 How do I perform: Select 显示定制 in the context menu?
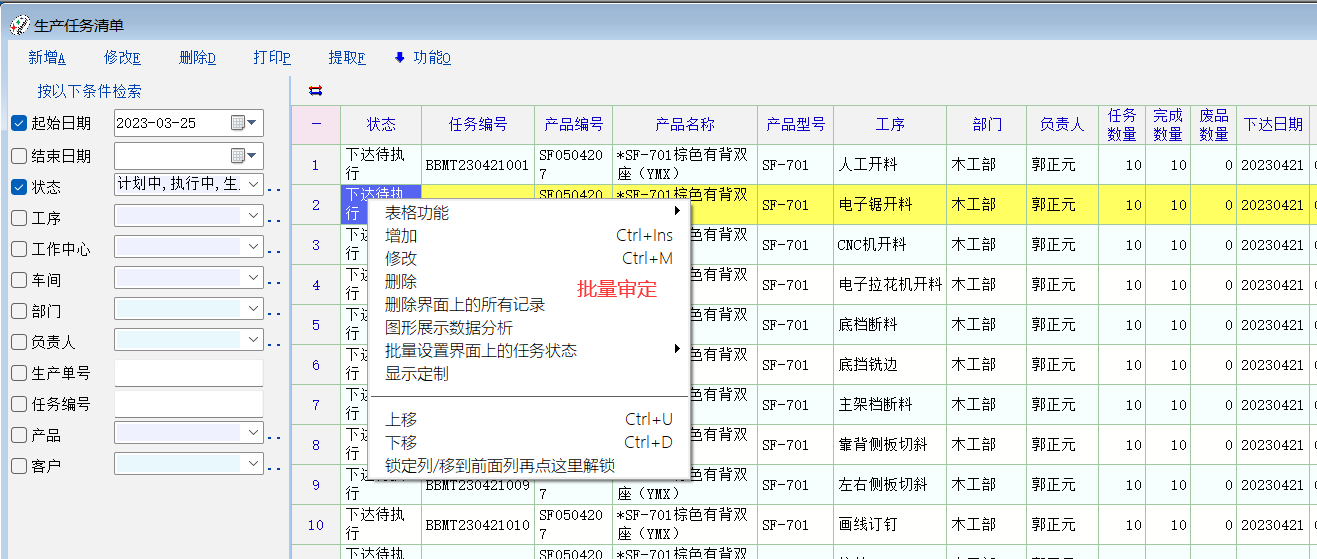[417, 374]
